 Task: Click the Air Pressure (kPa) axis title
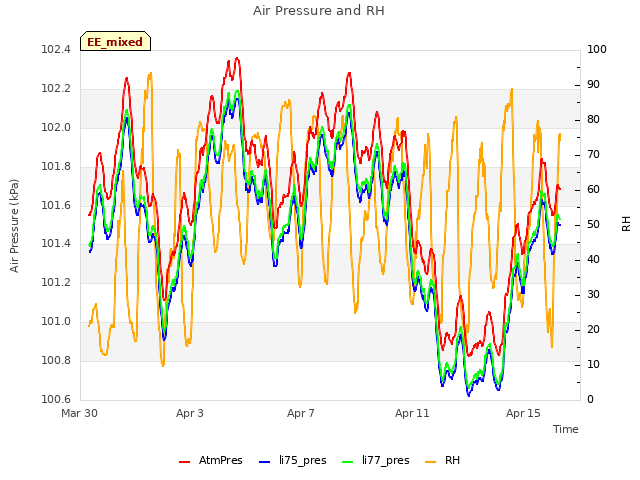tap(14, 226)
